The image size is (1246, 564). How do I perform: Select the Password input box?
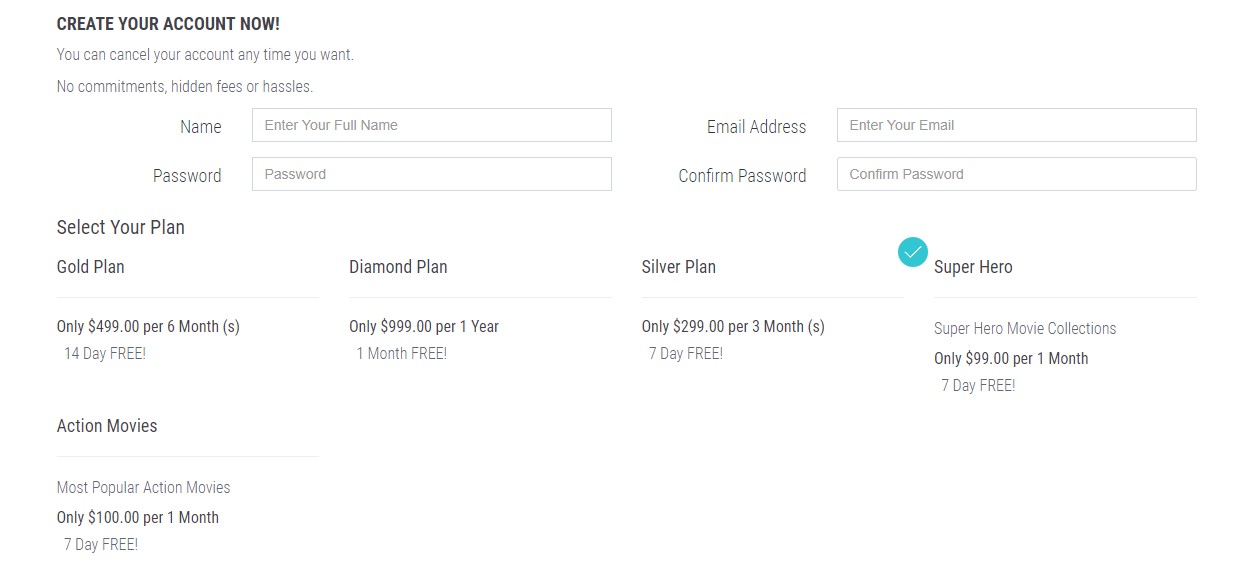pyautogui.click(x=432, y=174)
